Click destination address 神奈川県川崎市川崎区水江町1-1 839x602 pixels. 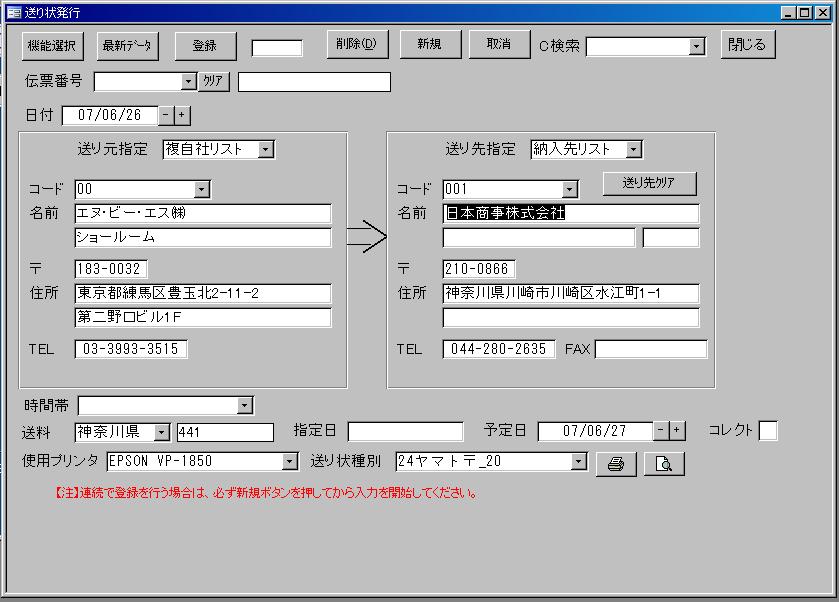click(571, 293)
